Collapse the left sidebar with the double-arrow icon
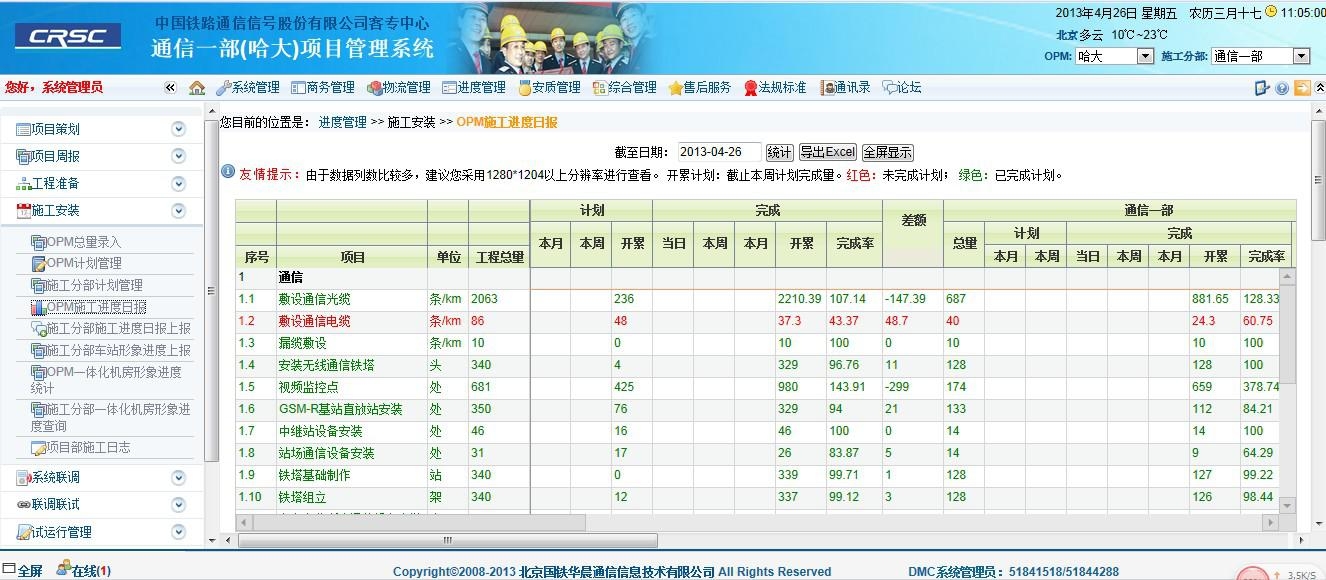Viewport: 1326px width, 580px height. click(x=170, y=88)
